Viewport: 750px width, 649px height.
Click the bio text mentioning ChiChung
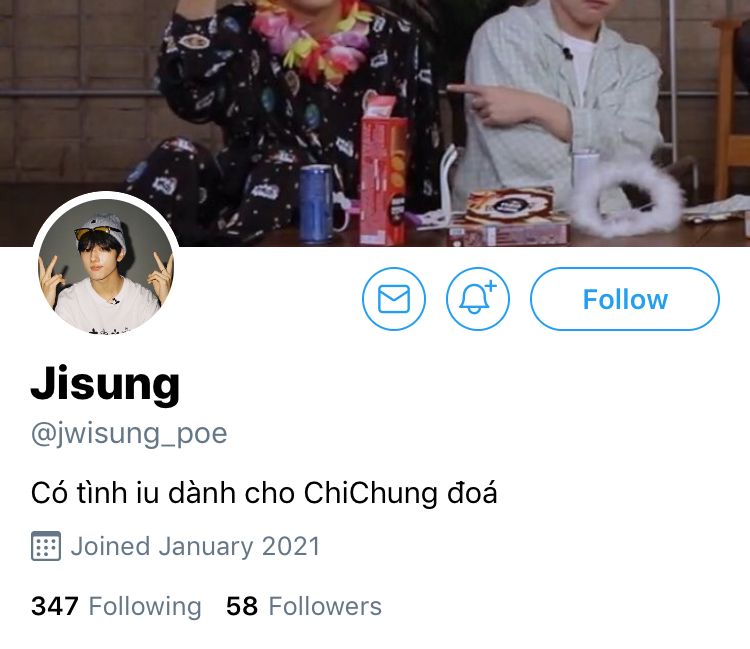[x=264, y=493]
